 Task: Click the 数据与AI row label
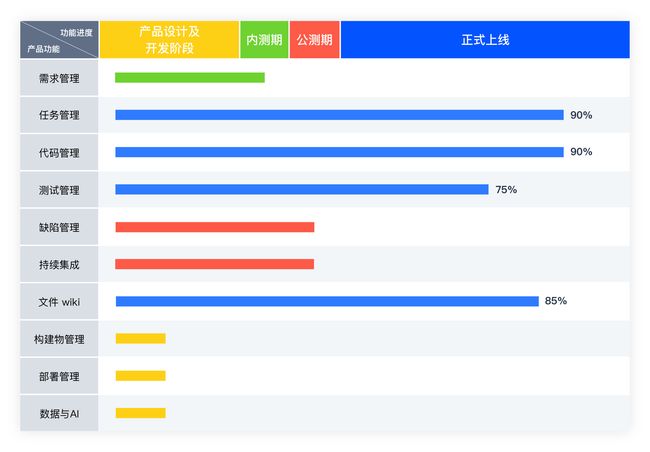[x=59, y=413]
